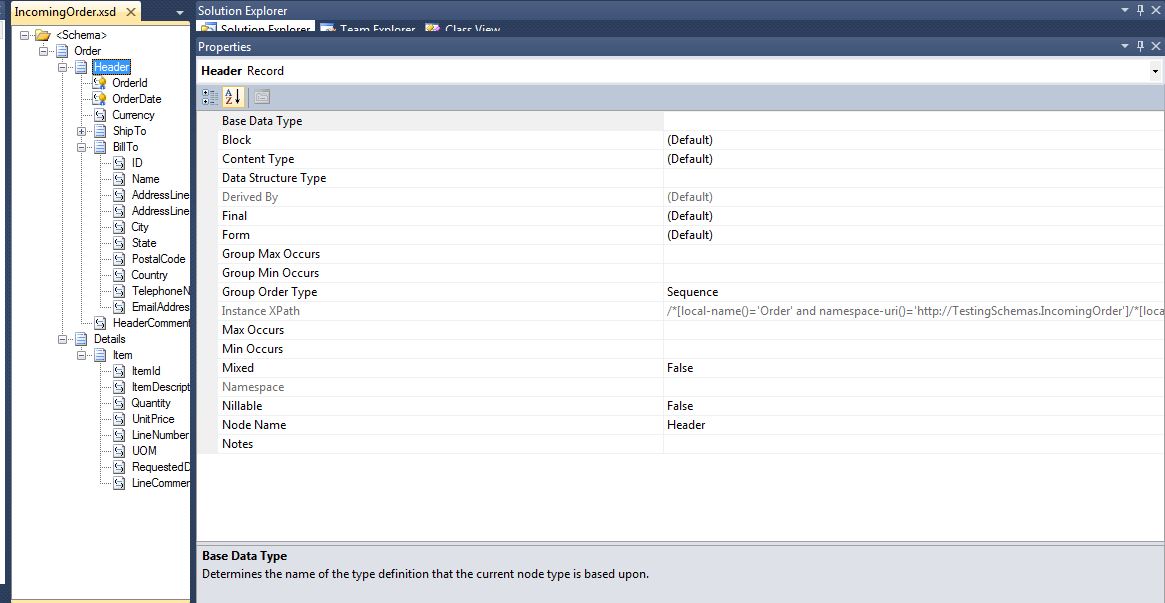
Task: Select the Content Type property row
Action: [681, 159]
